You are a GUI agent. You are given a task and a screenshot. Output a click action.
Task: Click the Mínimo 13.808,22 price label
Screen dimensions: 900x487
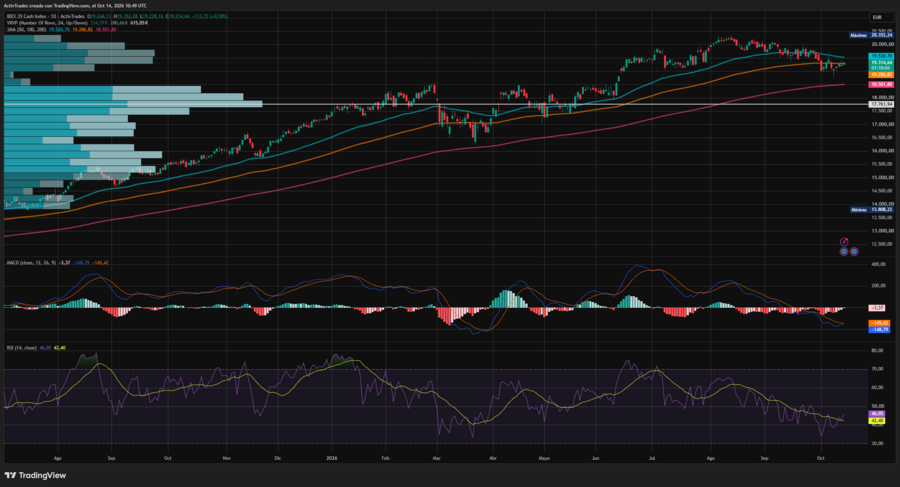click(x=871, y=210)
